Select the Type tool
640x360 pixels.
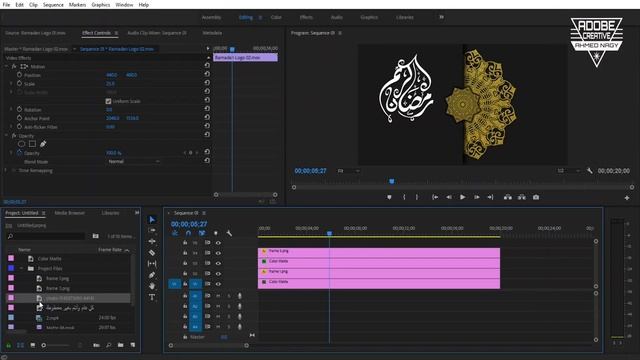[152, 297]
